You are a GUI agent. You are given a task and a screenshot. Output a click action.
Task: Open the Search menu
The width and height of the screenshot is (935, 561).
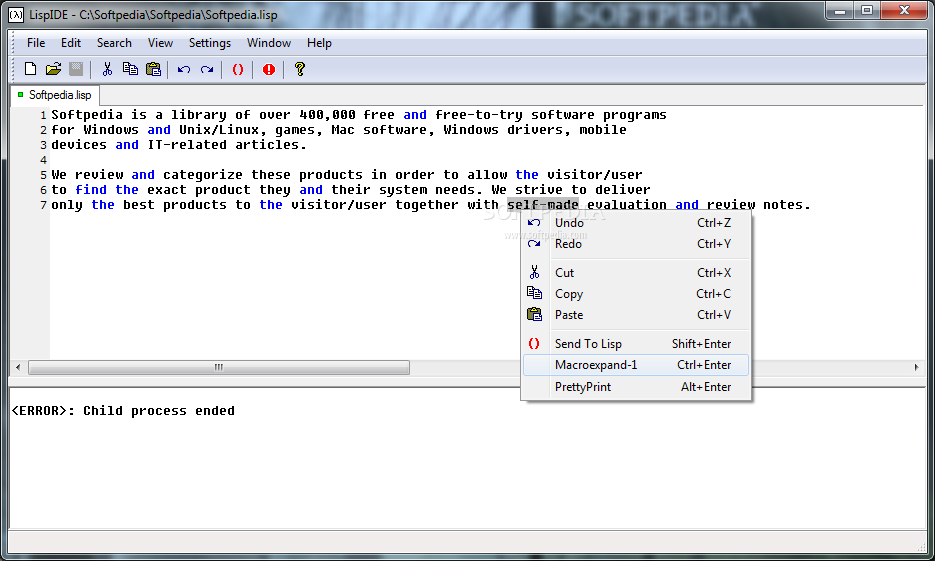point(114,43)
